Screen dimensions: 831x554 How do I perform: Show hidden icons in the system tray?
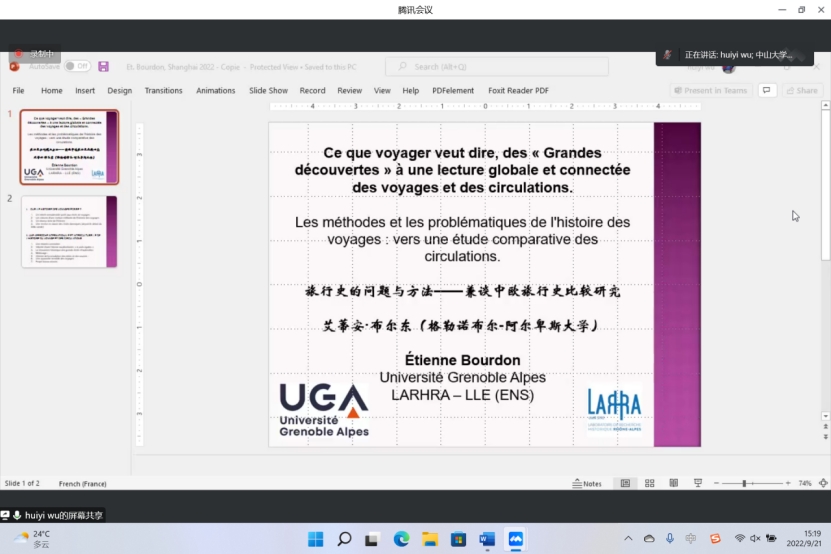click(631, 539)
